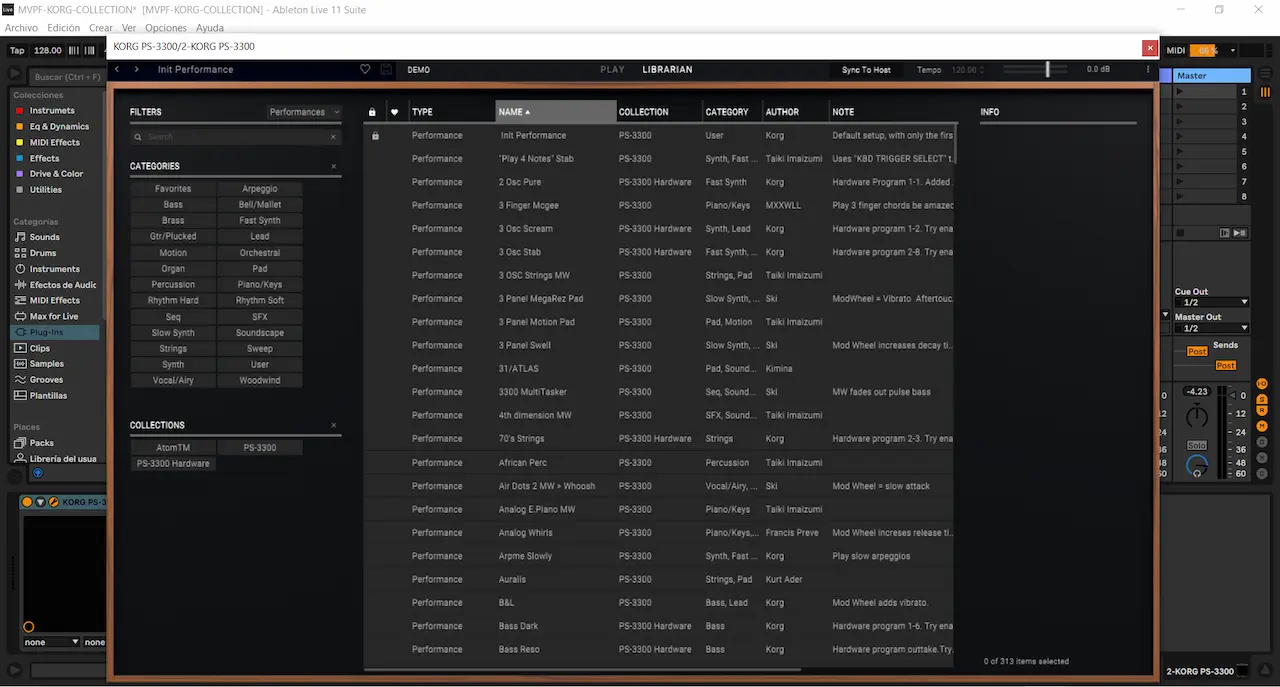Open Drums category in Ableton browser
This screenshot has width=1280, height=687.
(x=43, y=253)
